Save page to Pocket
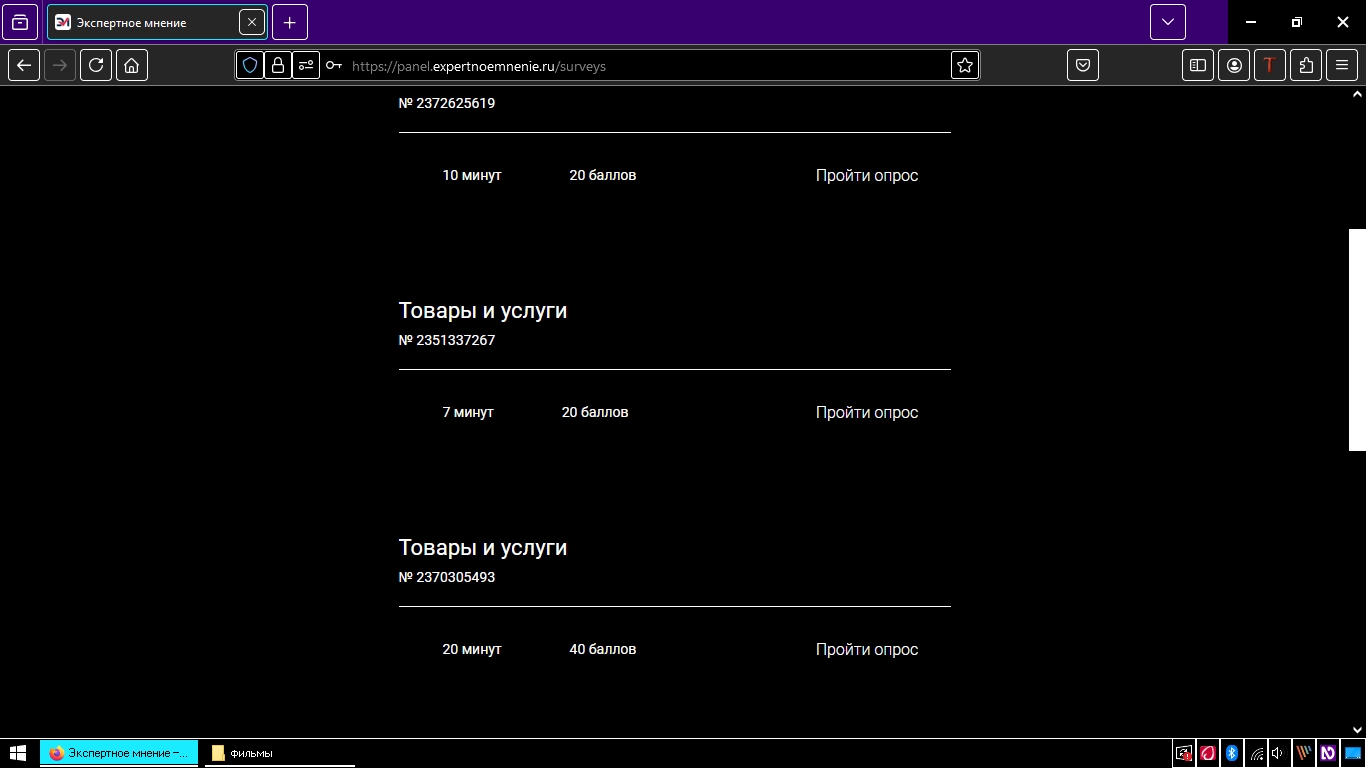Image resolution: width=1366 pixels, height=768 pixels. click(x=1083, y=66)
